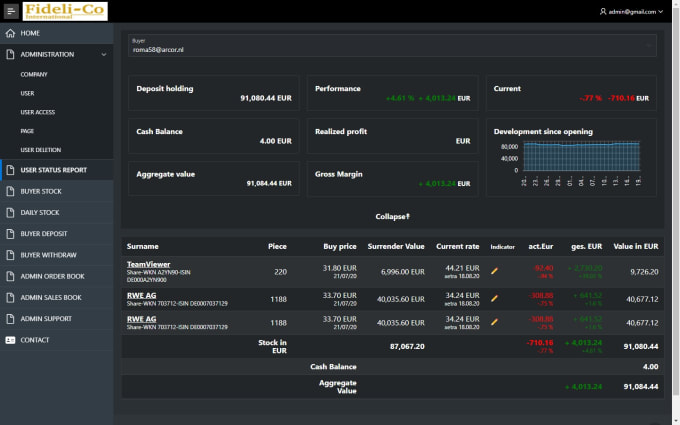Click the Deposit holding value 91,080.44 EUR
The width and height of the screenshot is (680, 425).
tap(266, 98)
